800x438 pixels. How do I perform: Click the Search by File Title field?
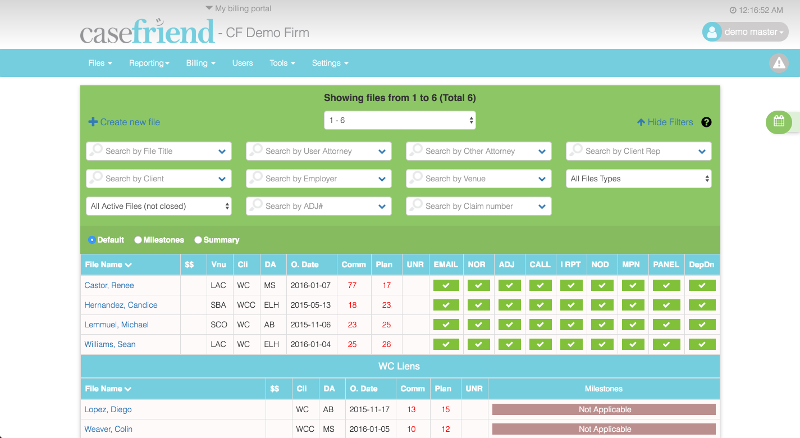[x=159, y=151]
